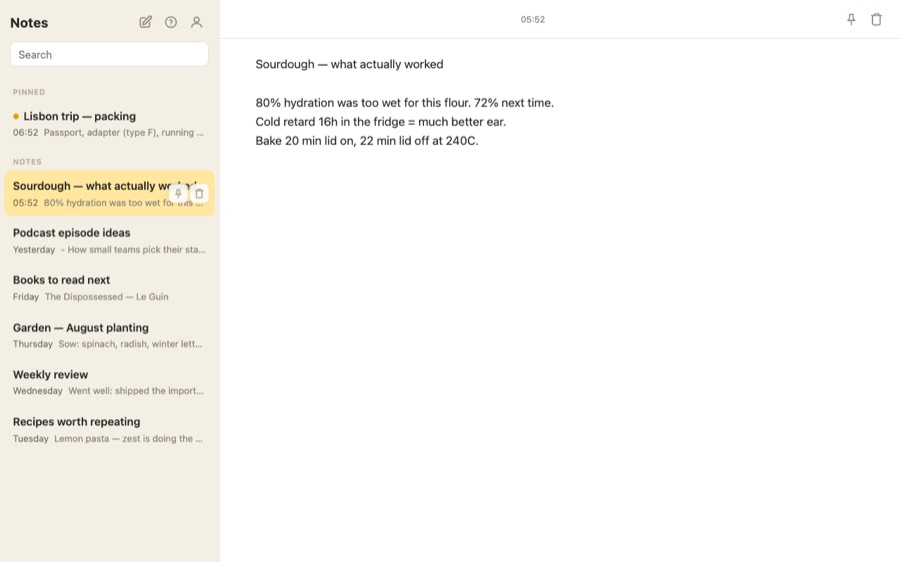Viewport: 900px width, 562px height.
Task: Open the Books to read next note
Action: [x=109, y=288]
